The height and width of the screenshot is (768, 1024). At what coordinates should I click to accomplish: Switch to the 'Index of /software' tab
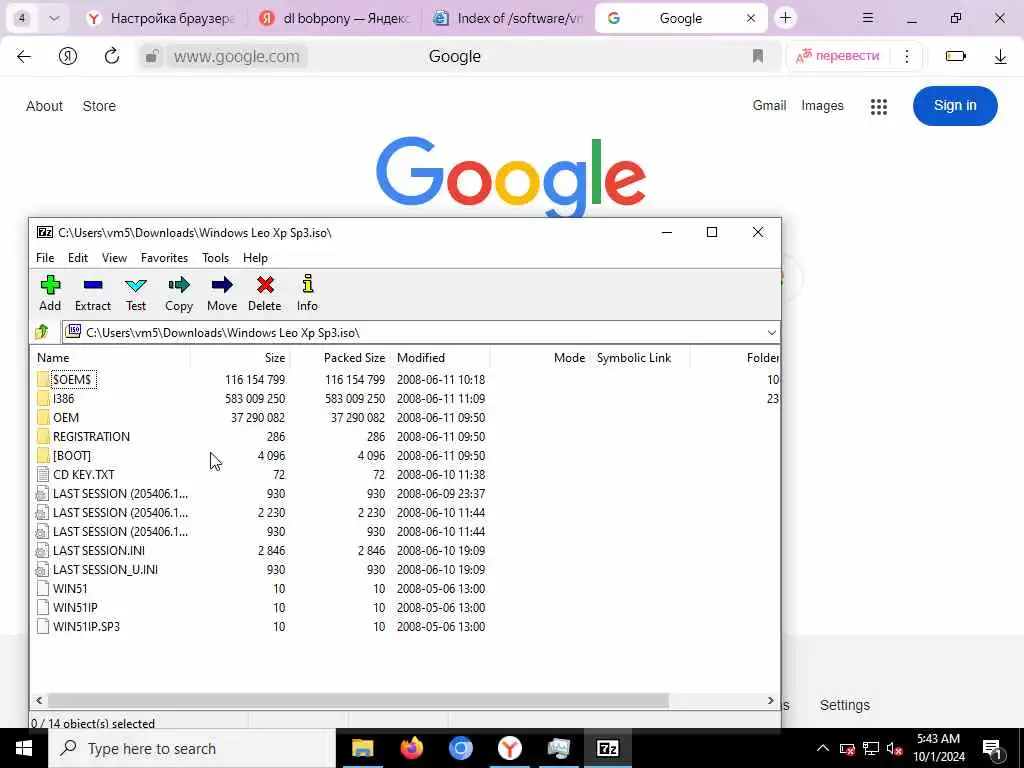(x=508, y=18)
